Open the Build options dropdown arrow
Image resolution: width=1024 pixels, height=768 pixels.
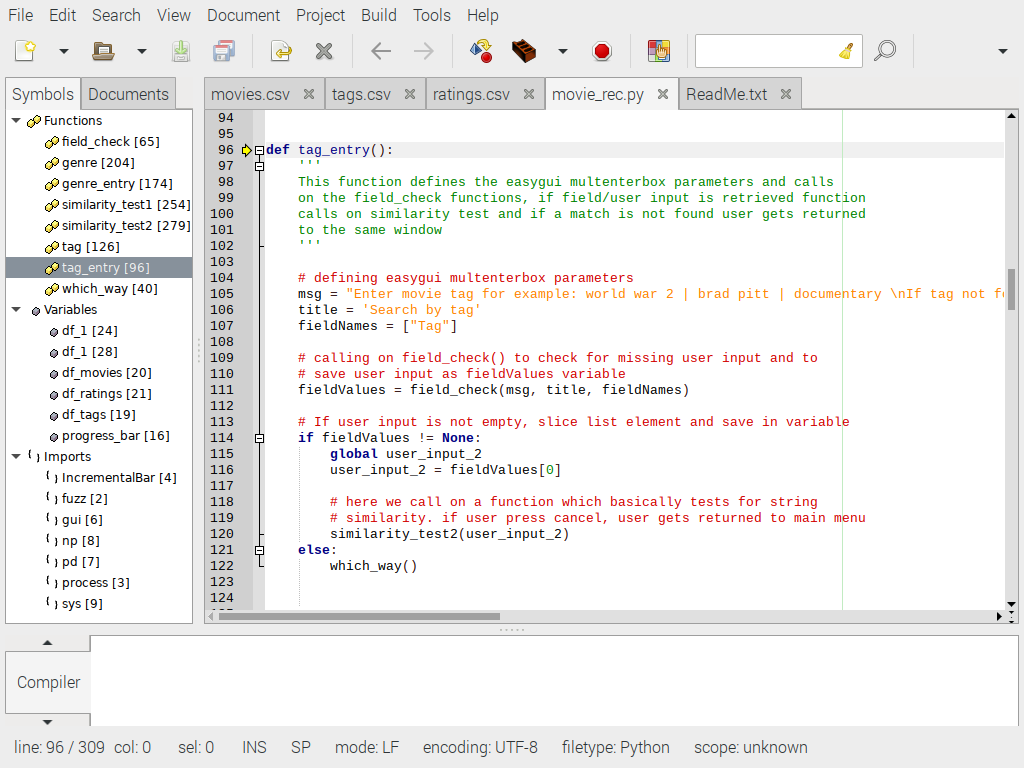[562, 50]
